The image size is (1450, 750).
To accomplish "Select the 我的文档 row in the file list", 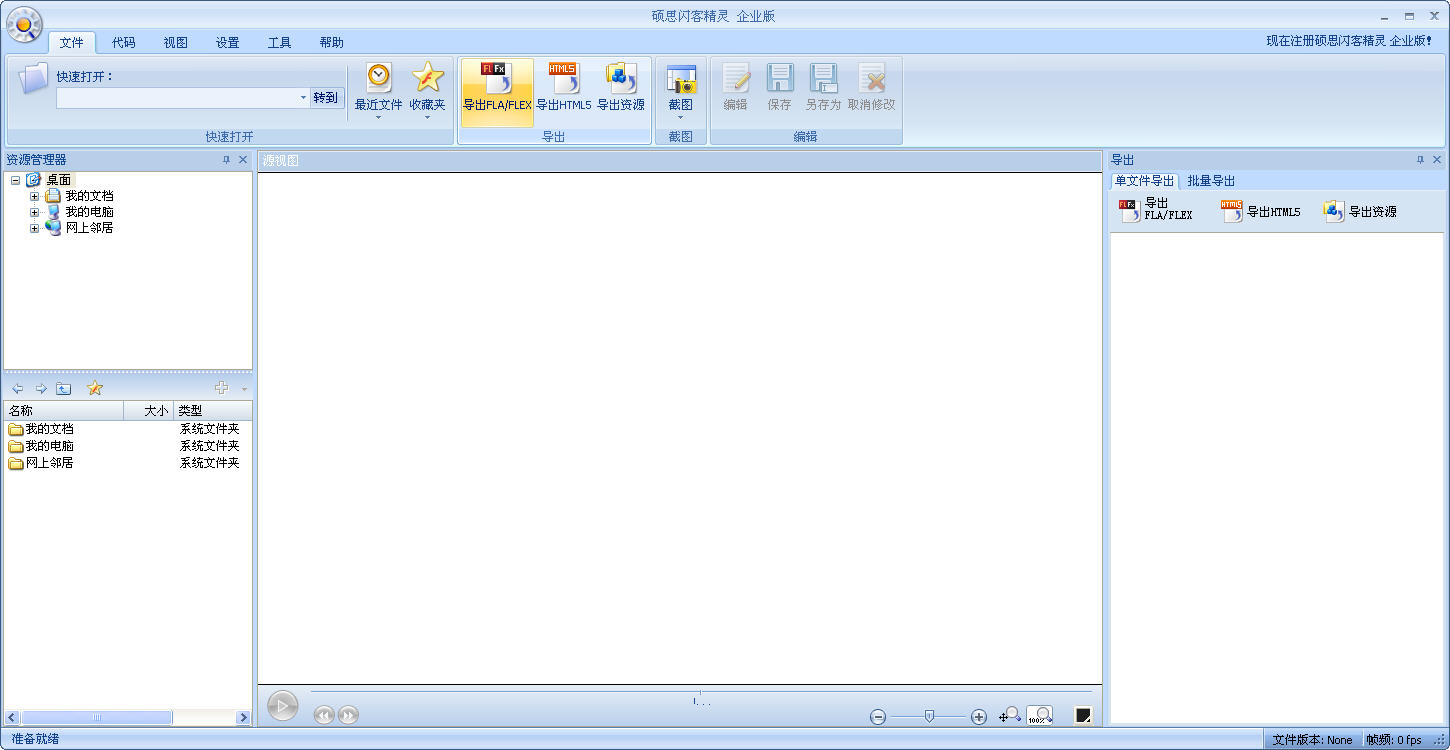I will [x=128, y=429].
